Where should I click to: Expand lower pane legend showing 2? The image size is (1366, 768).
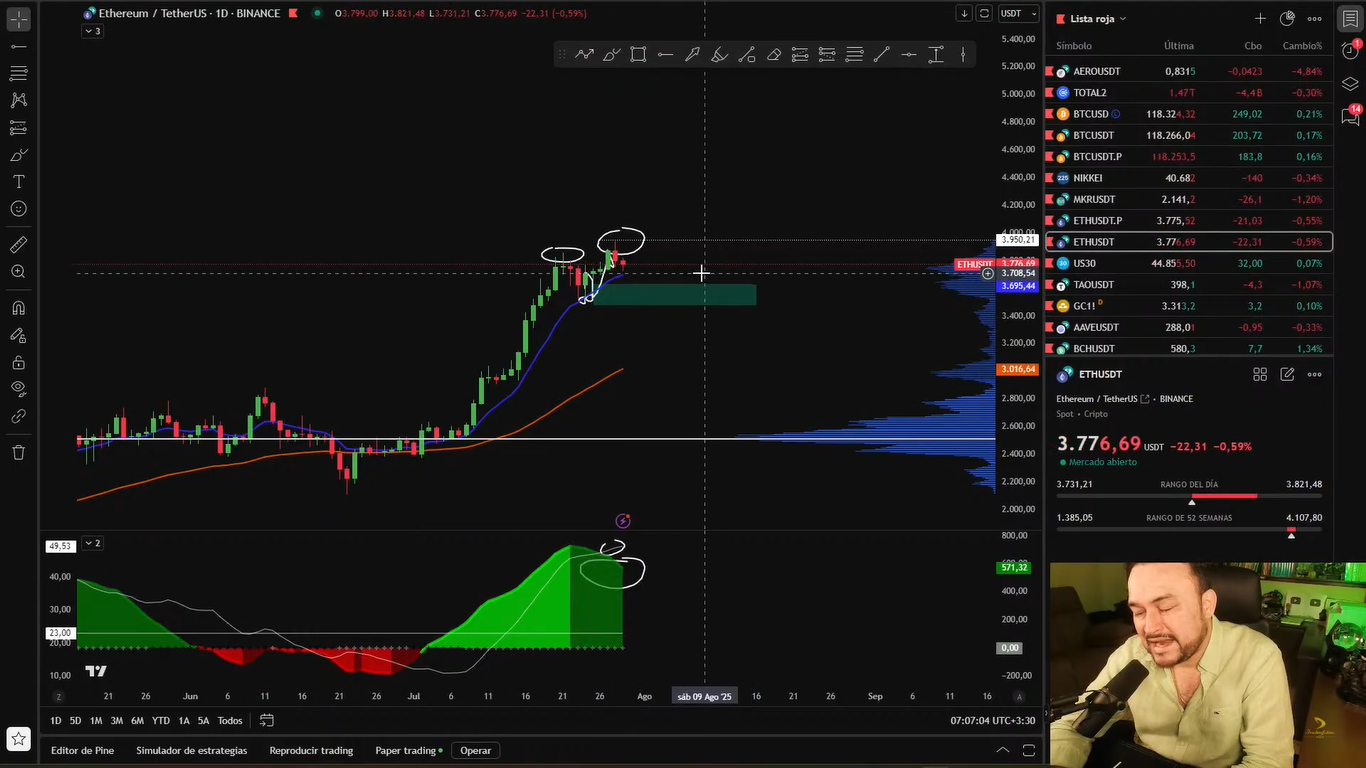tap(91, 543)
